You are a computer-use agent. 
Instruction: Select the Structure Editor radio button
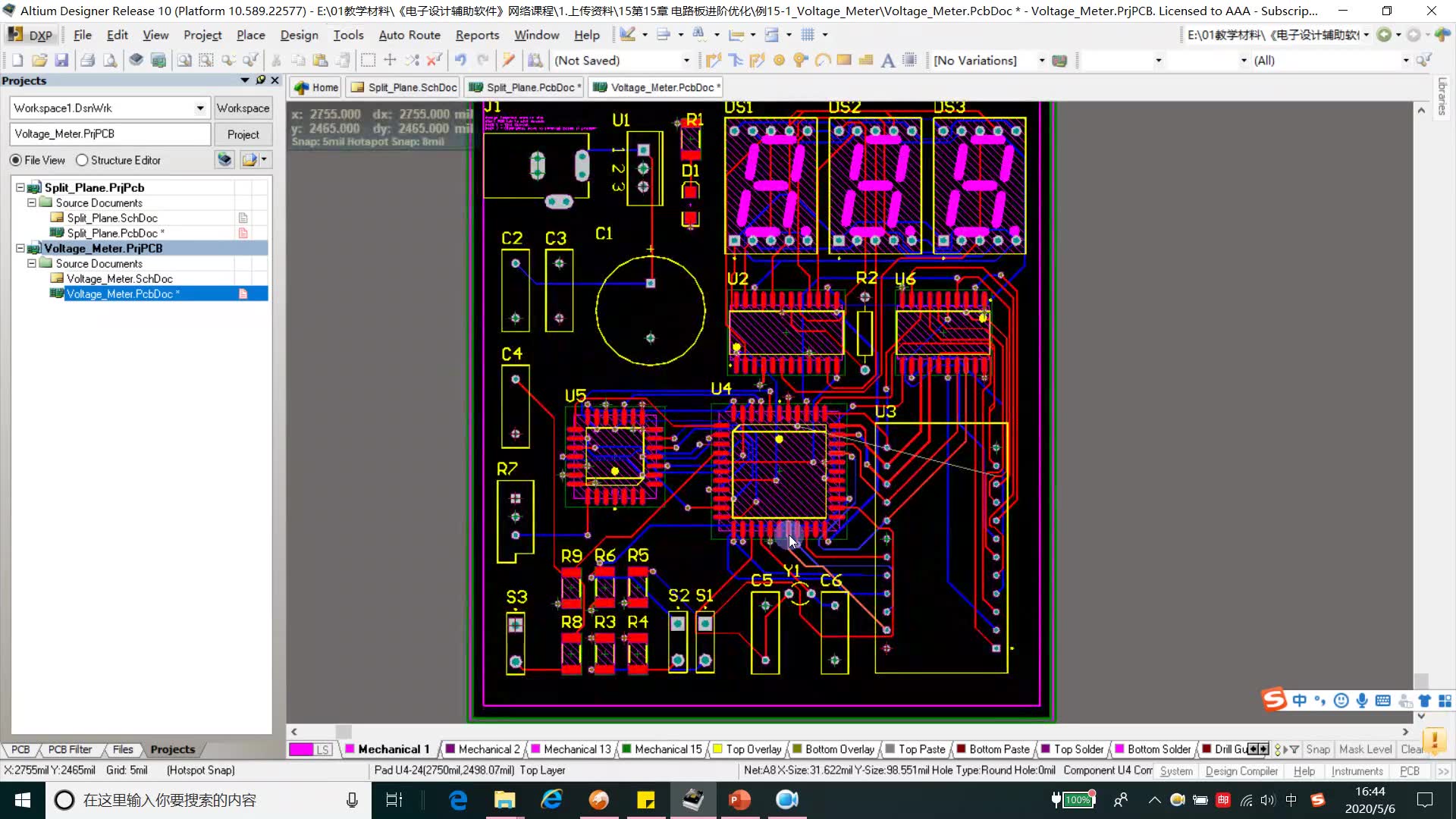[82, 160]
